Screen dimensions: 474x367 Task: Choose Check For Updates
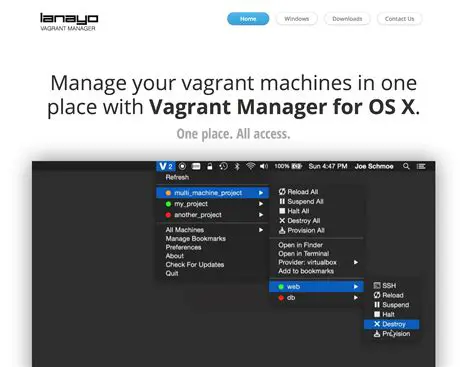[195, 265]
